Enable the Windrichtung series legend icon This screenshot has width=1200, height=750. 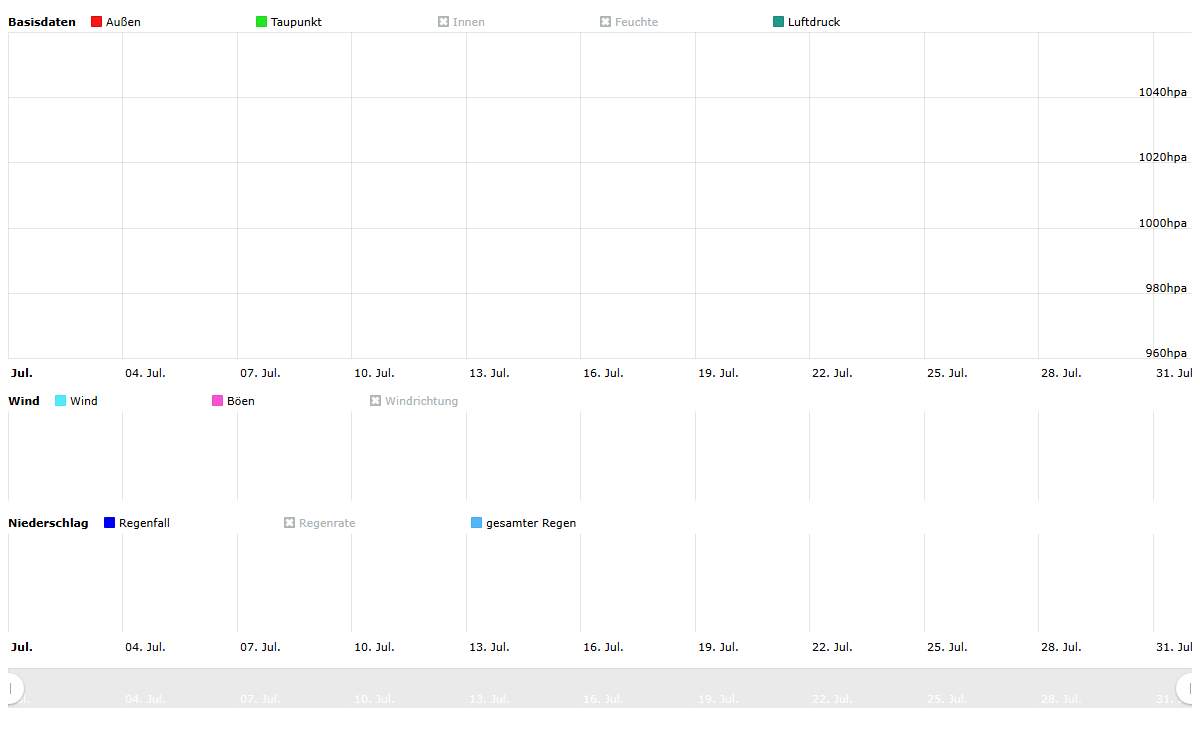tap(375, 401)
